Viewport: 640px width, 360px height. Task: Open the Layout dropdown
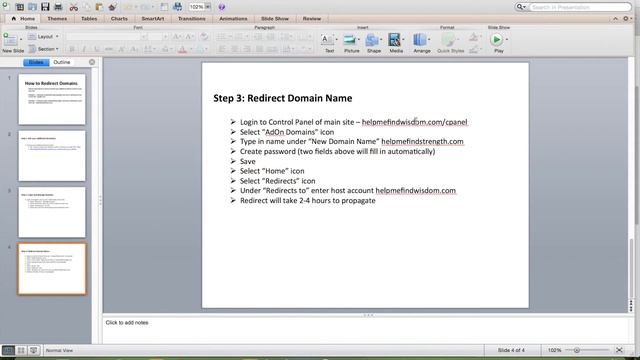tap(43, 37)
